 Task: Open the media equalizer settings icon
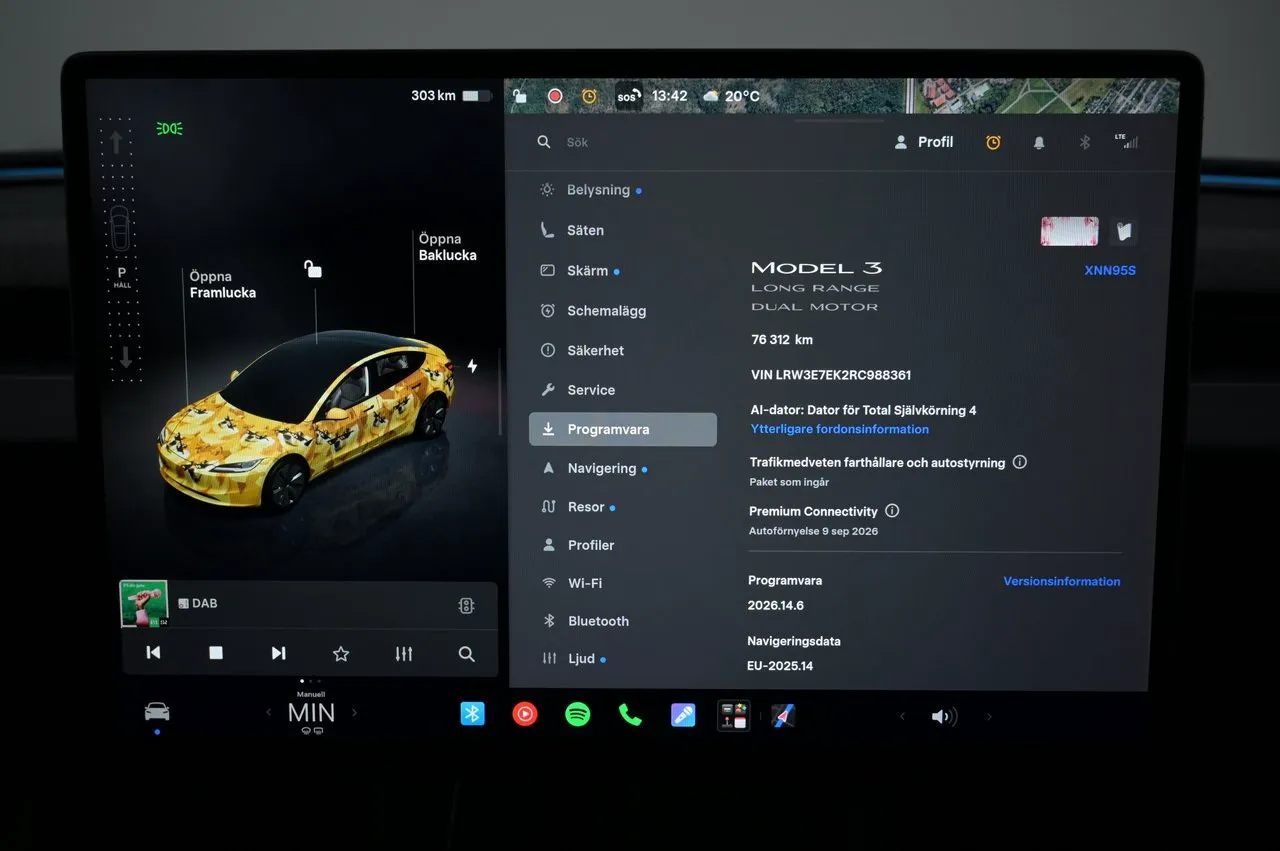tap(404, 654)
